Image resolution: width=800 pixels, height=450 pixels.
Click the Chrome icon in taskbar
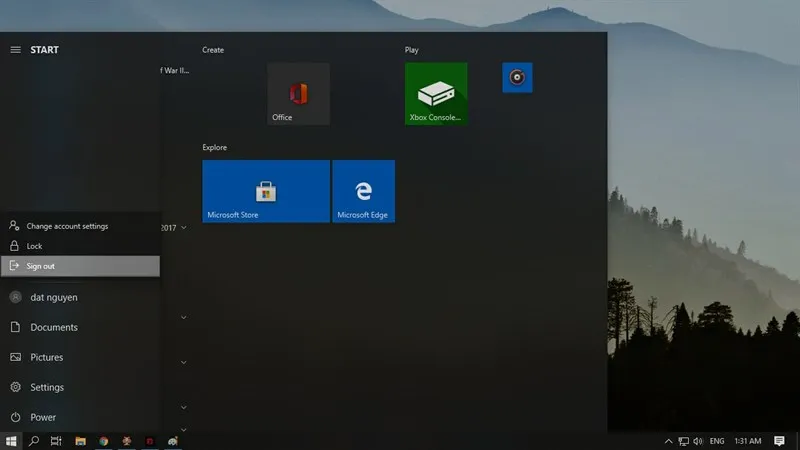(104, 441)
